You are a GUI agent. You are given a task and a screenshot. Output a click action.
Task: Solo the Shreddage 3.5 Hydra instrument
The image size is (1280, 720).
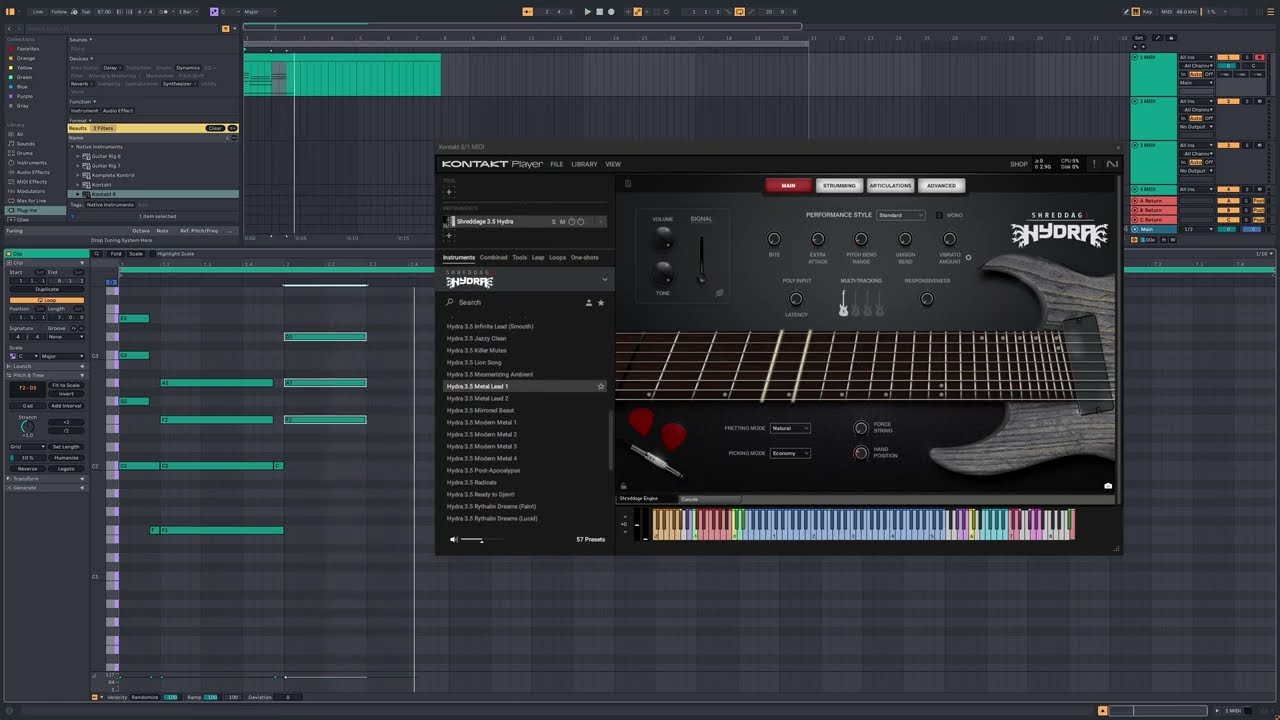tap(554, 221)
